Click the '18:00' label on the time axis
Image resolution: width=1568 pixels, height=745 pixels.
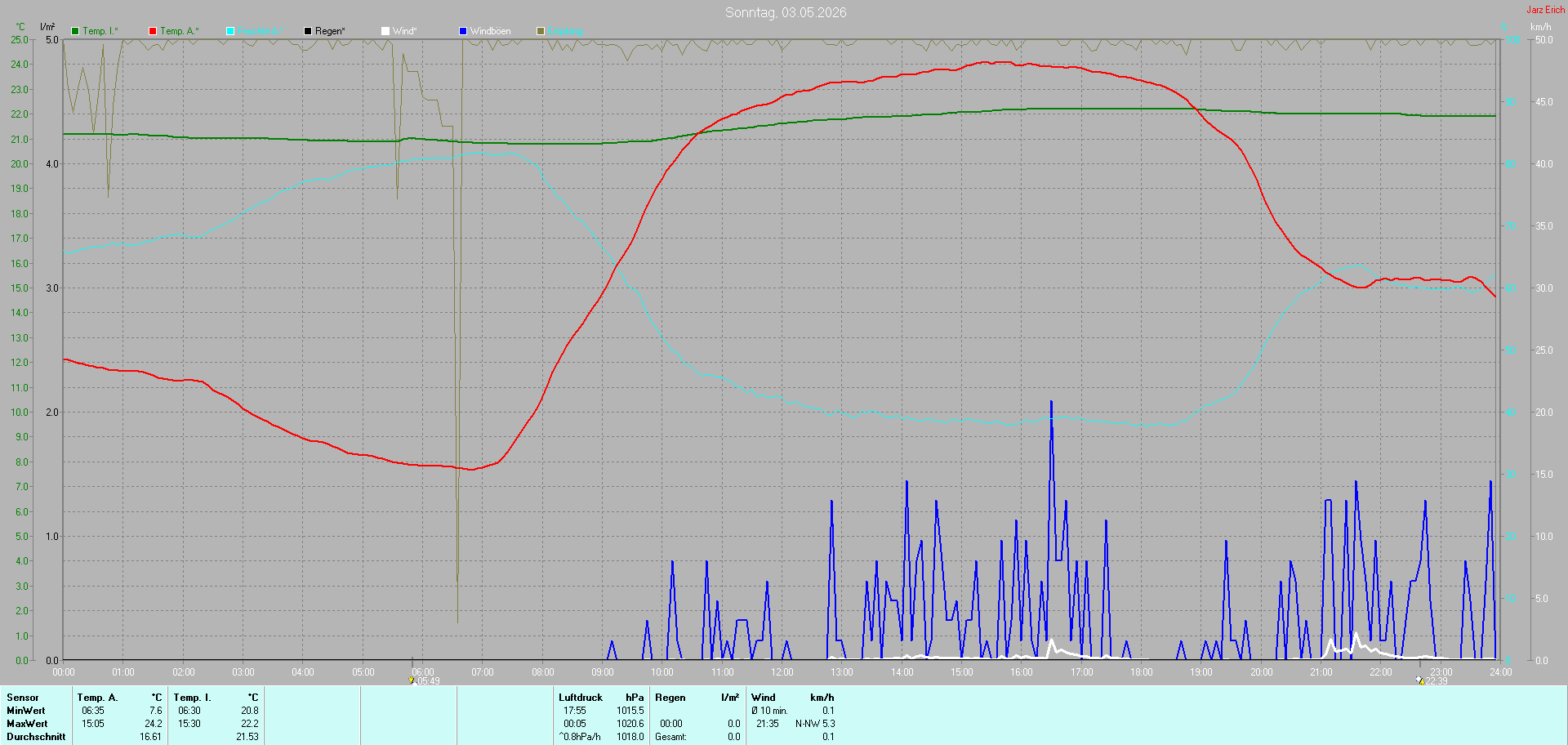[1142, 672]
